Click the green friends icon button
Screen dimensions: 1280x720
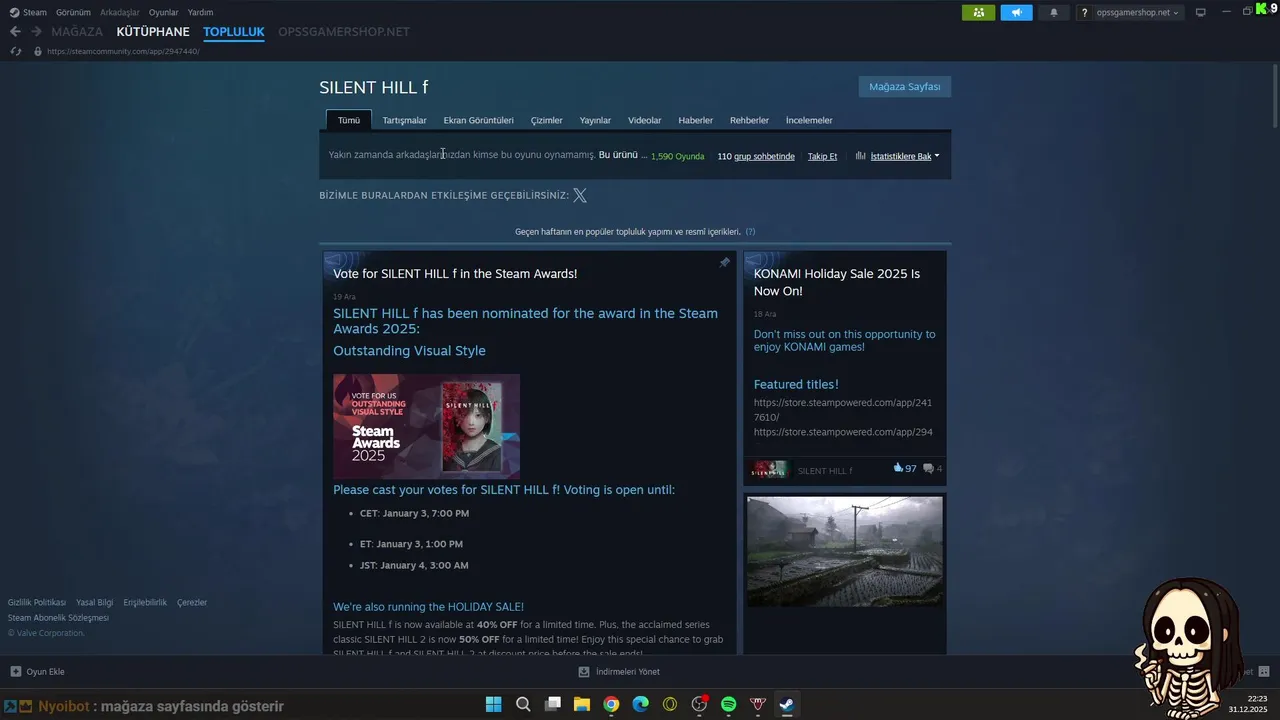click(978, 13)
